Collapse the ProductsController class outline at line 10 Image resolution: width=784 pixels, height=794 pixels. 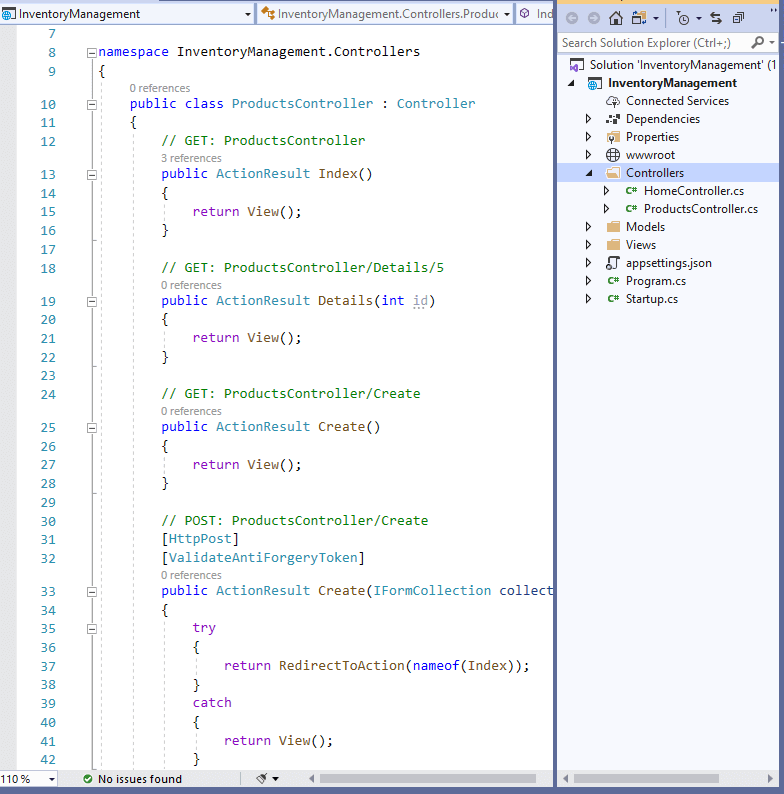coord(92,104)
